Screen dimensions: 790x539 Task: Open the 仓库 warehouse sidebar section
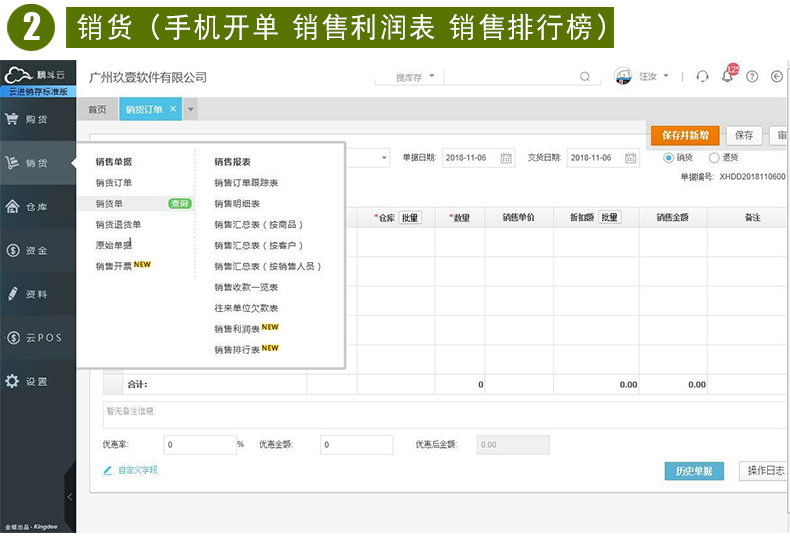pyautogui.click(x=38, y=207)
